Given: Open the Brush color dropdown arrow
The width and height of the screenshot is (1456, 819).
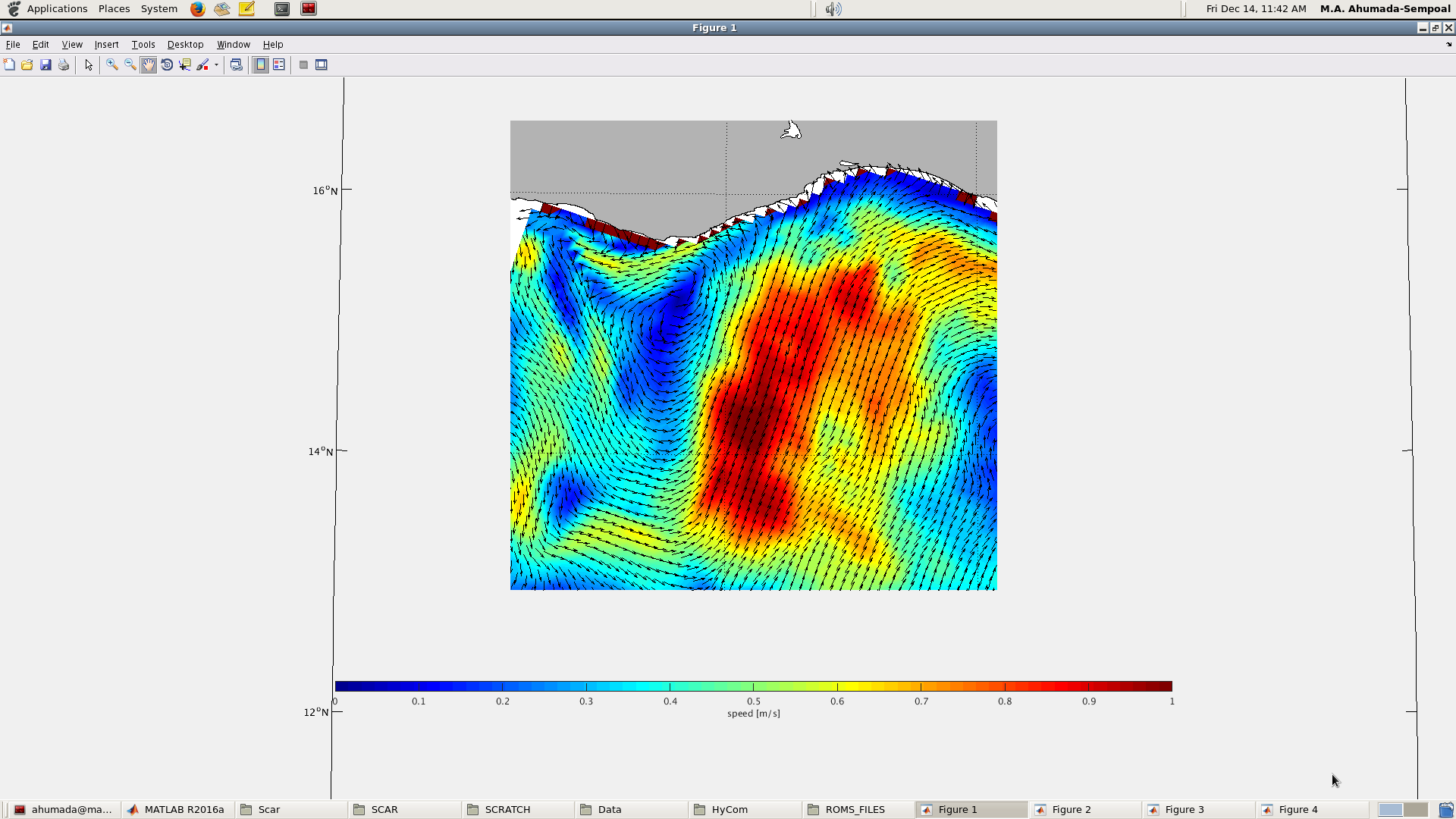Looking at the screenshot, I should pos(216,65).
